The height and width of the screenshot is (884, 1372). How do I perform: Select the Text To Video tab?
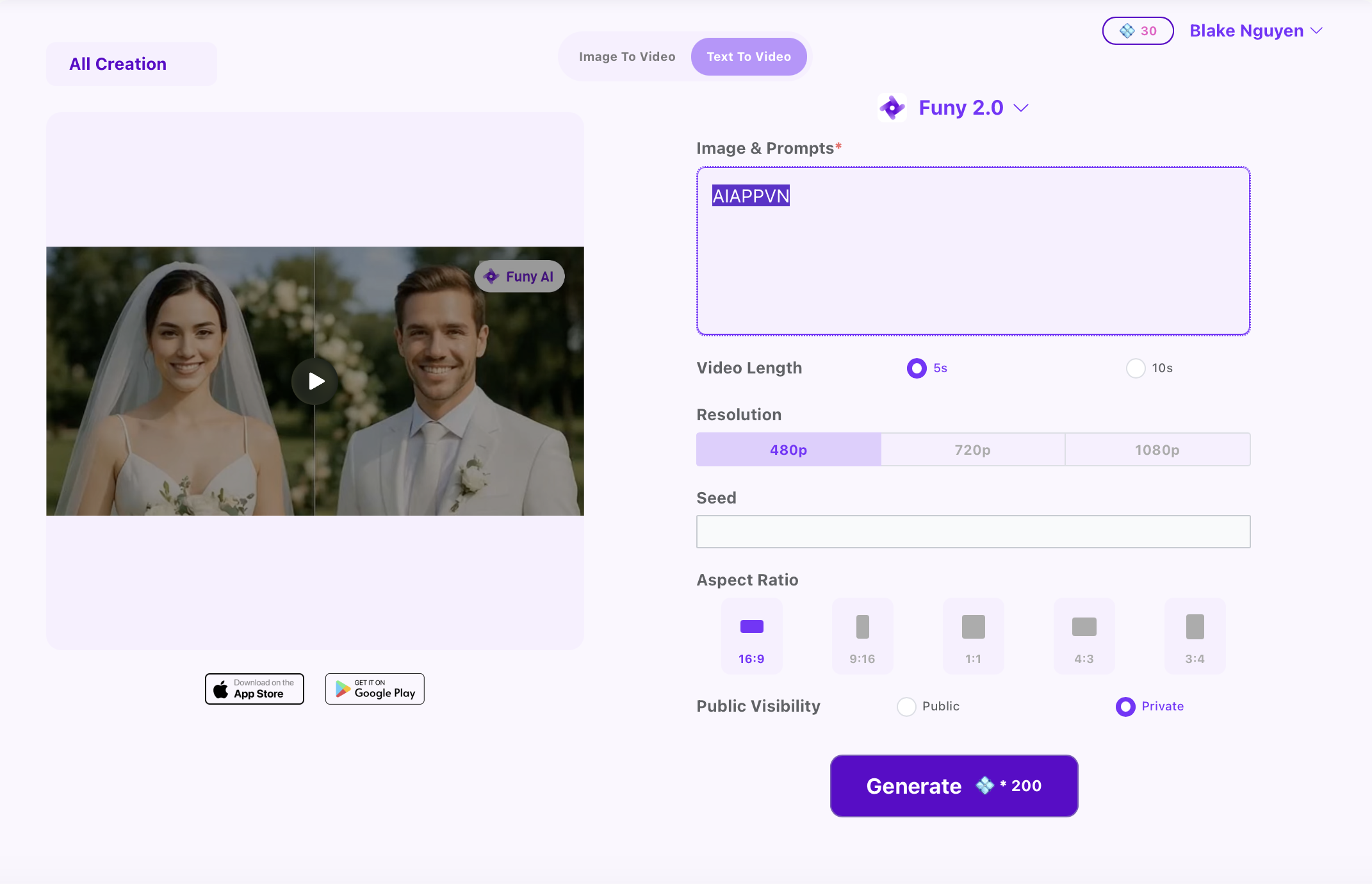[748, 56]
